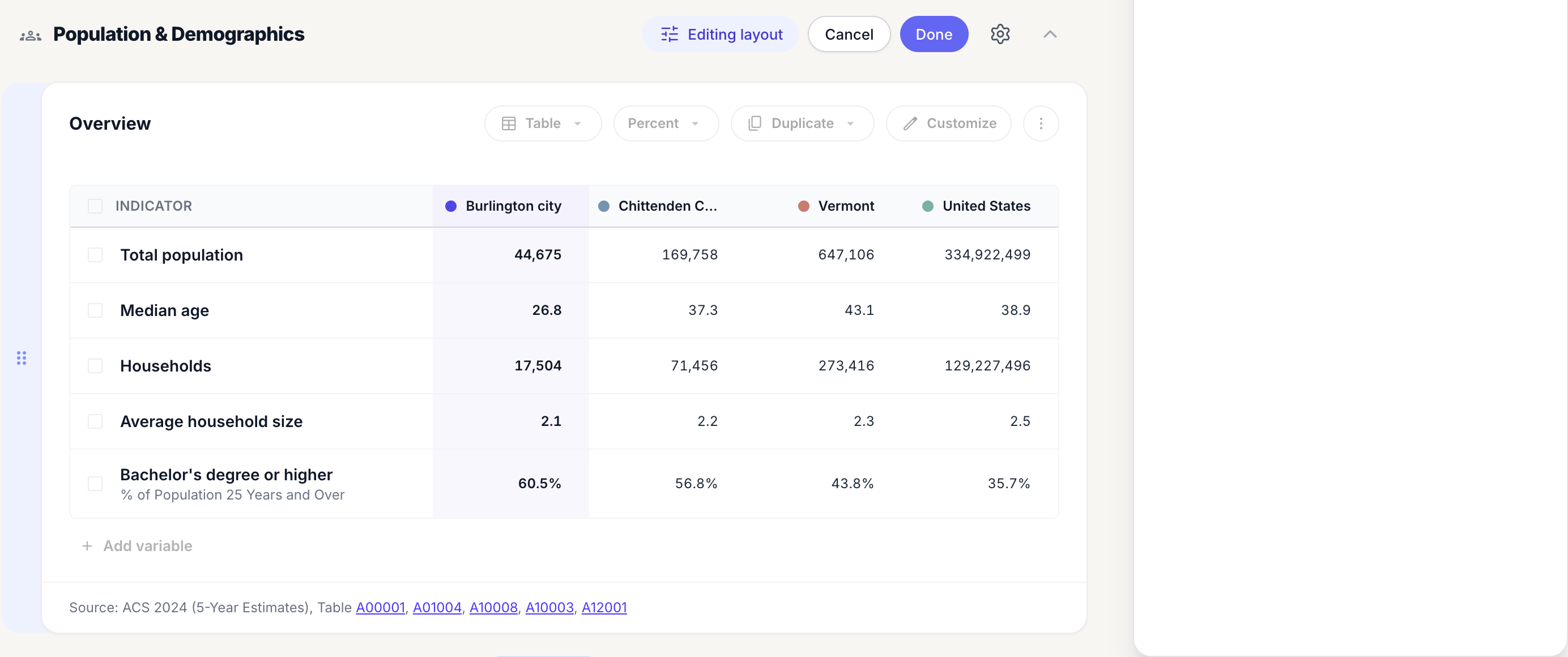The image size is (1568, 657).
Task: Open the Table view dropdown
Action: [542, 123]
